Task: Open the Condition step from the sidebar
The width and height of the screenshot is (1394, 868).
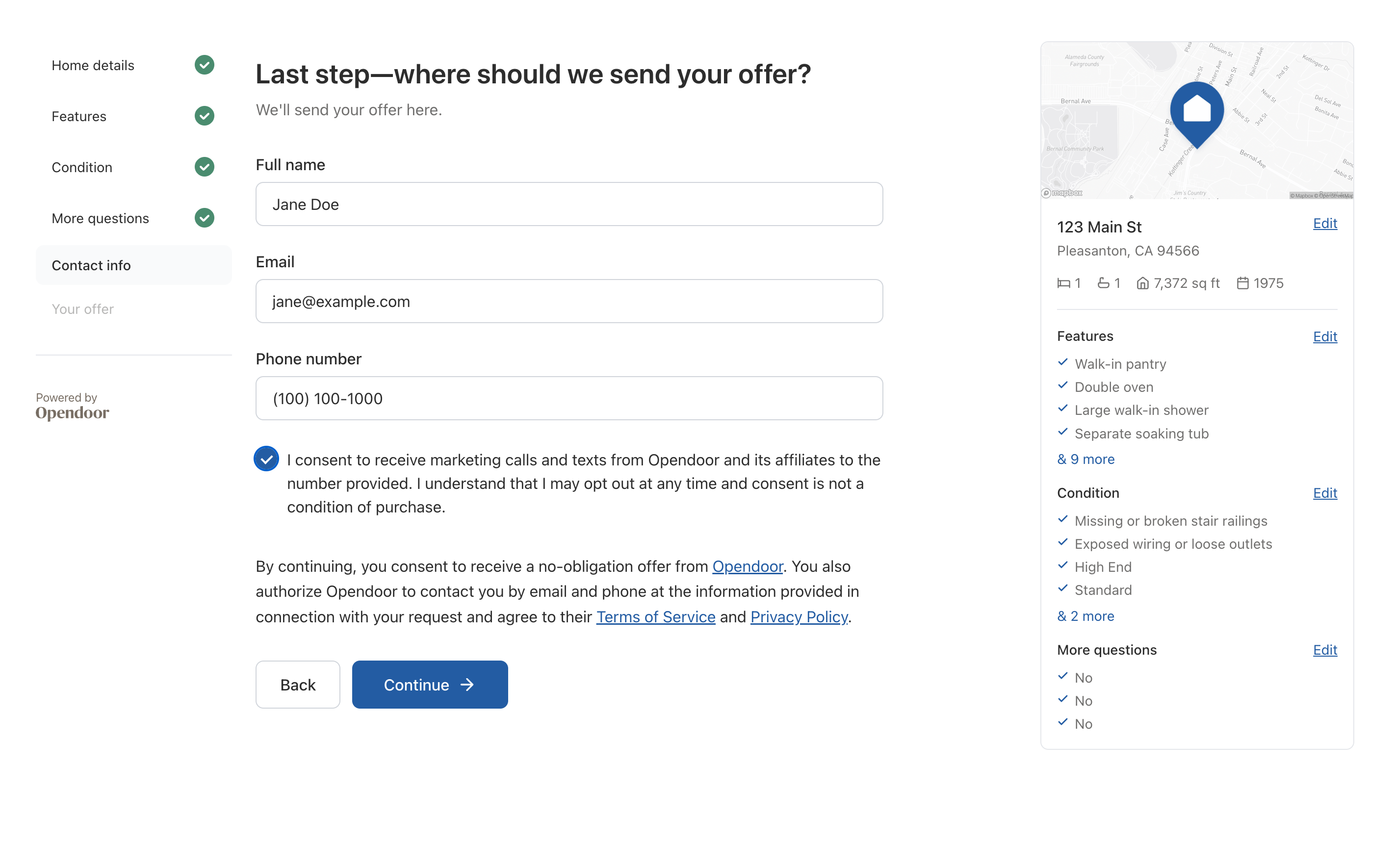Action: pos(82,167)
